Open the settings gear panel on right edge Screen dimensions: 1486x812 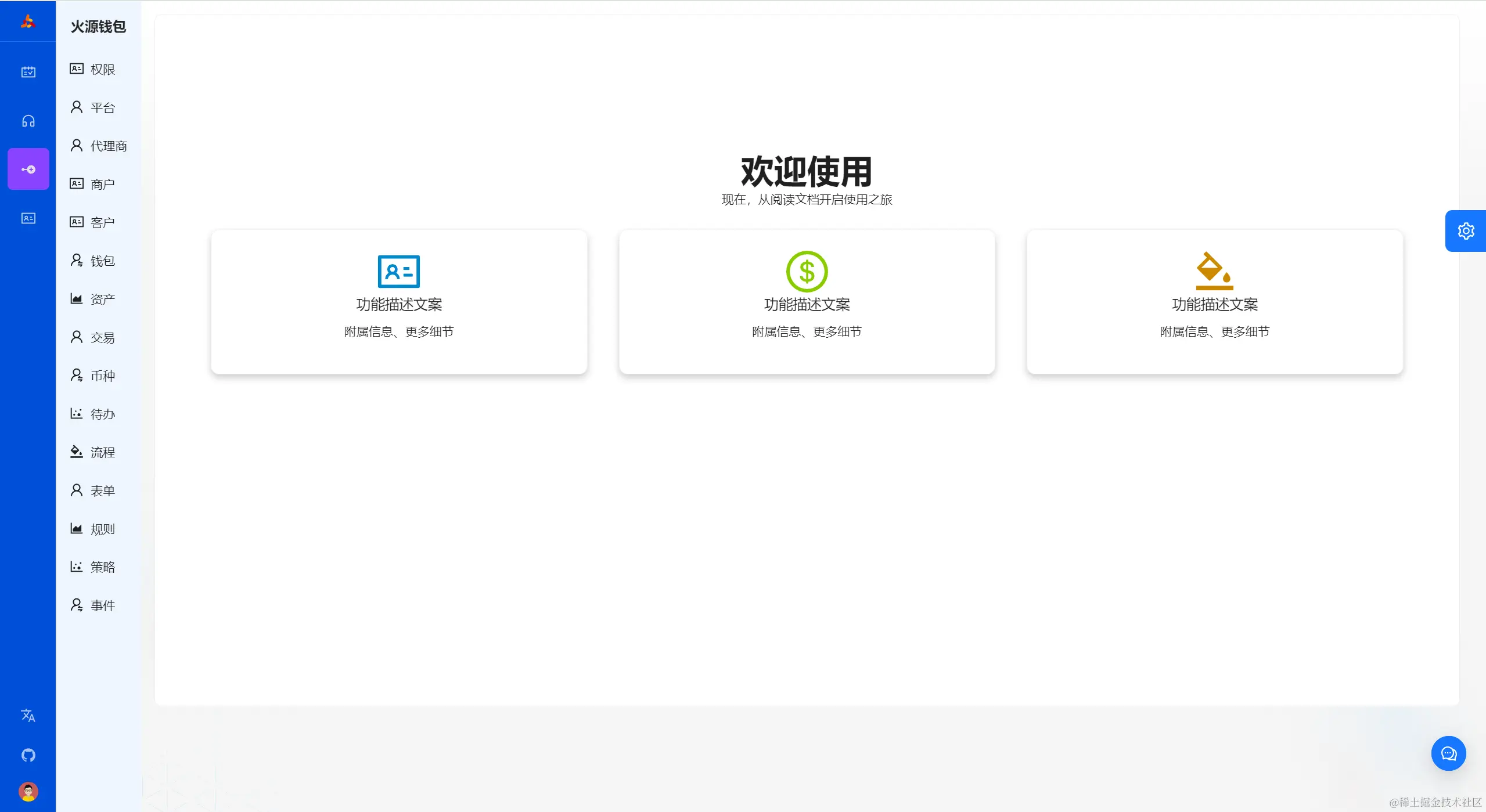click(1465, 231)
